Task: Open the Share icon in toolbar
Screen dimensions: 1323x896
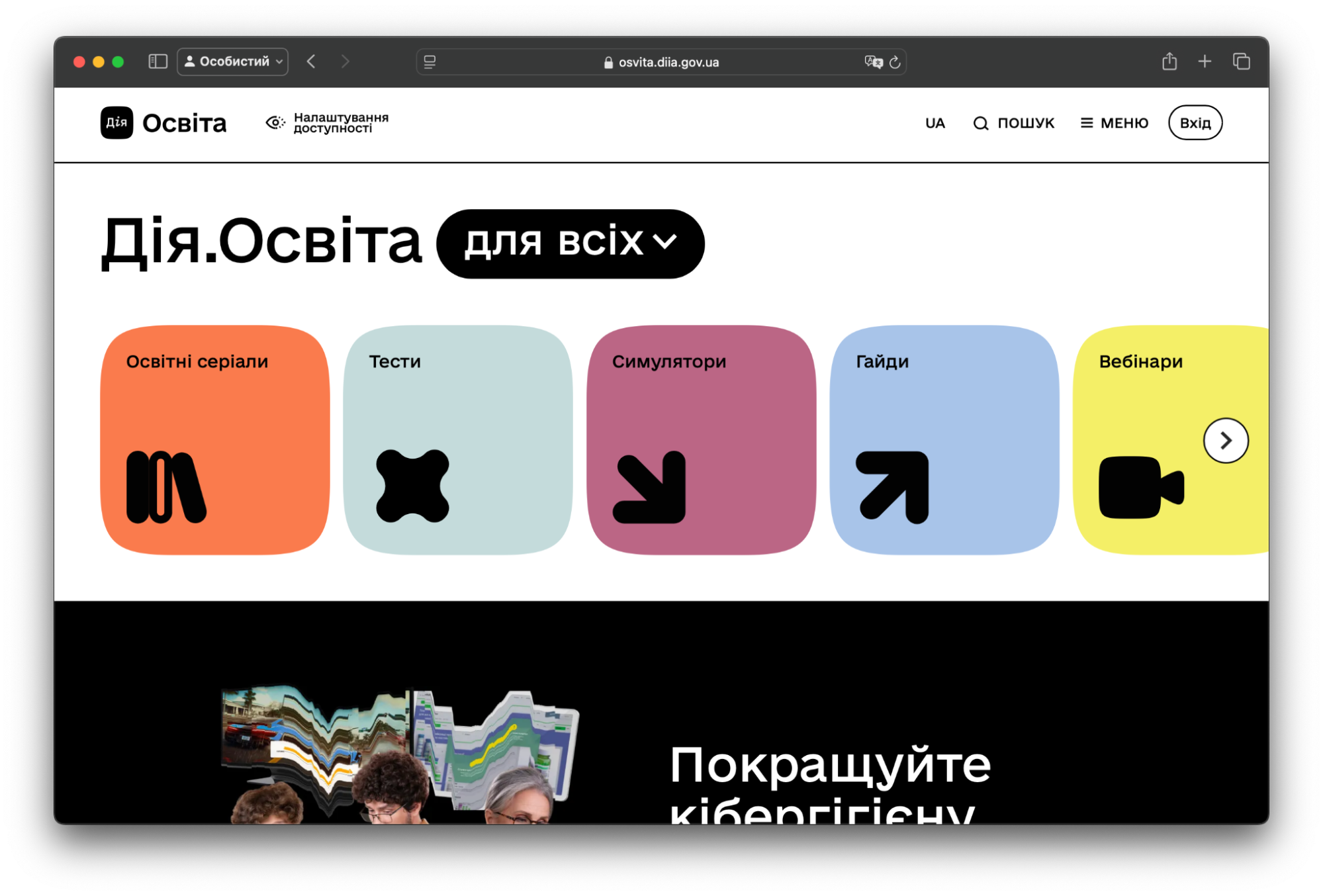Action: click(1169, 61)
